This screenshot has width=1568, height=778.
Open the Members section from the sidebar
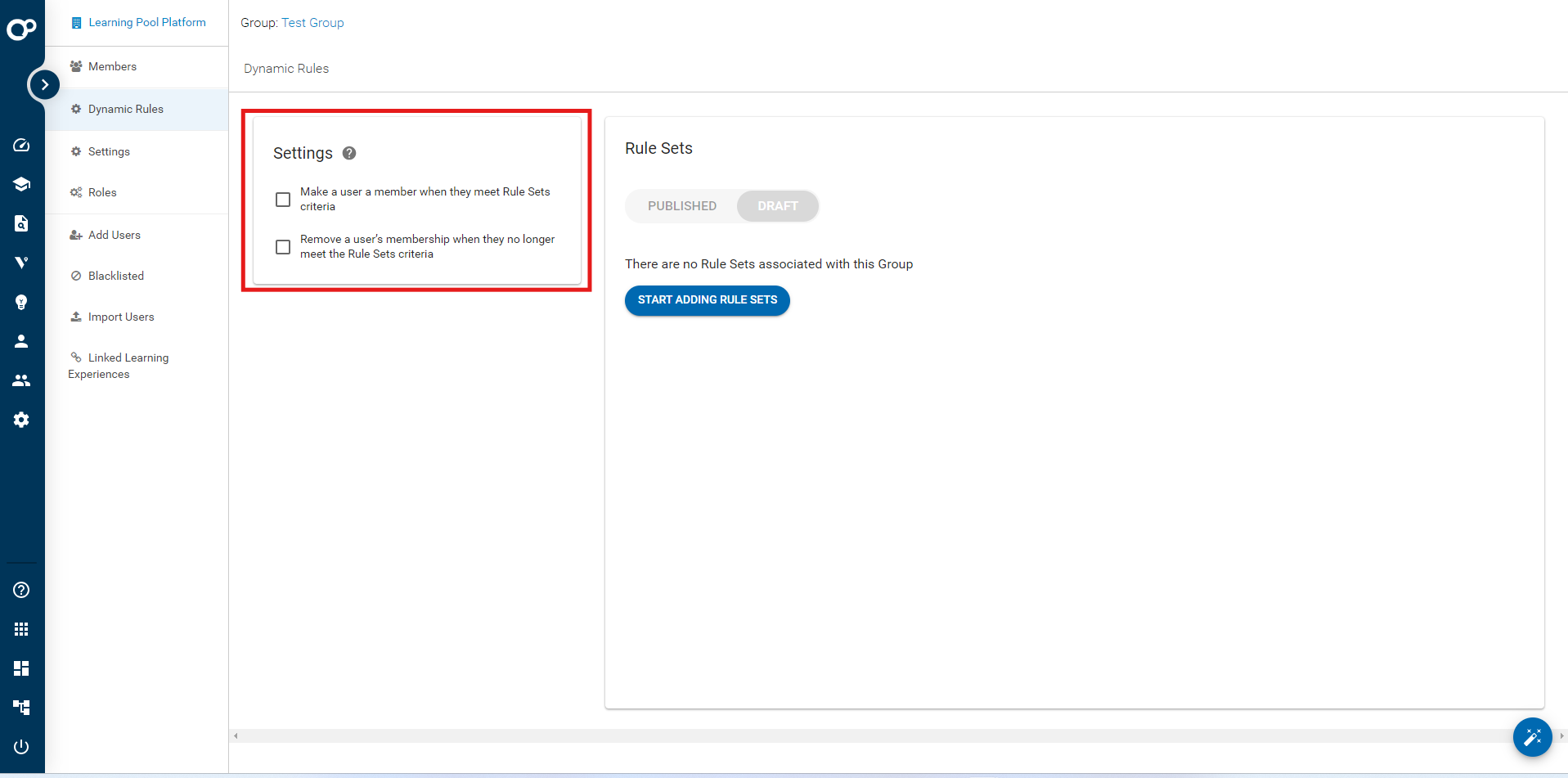tap(112, 66)
